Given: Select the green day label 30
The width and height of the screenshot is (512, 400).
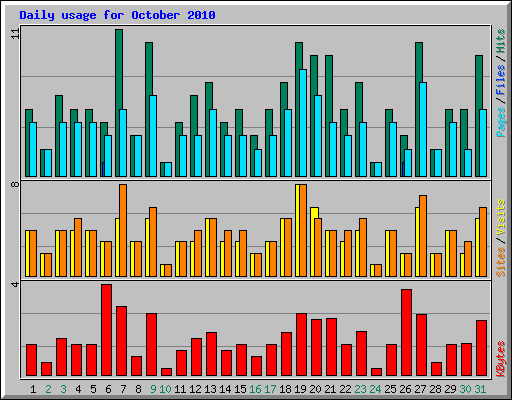Looking at the screenshot, I should click(x=465, y=389).
